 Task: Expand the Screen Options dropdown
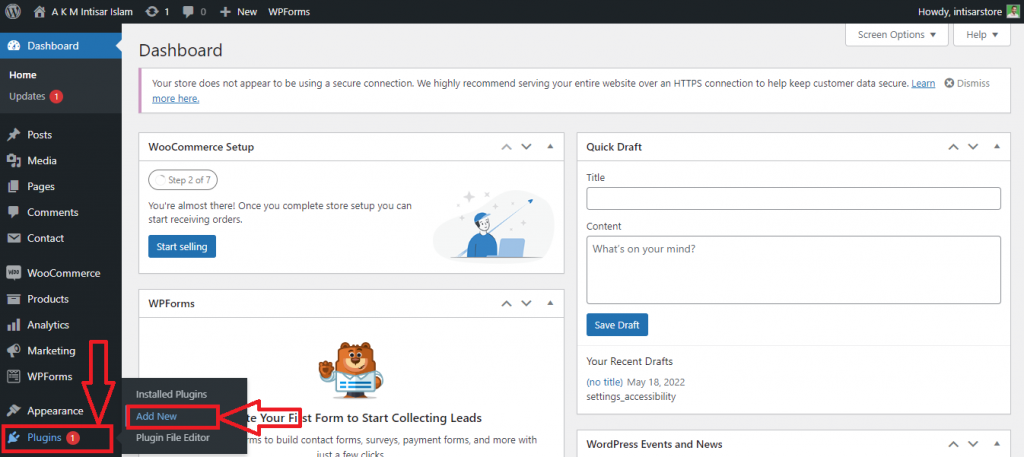click(x=897, y=35)
